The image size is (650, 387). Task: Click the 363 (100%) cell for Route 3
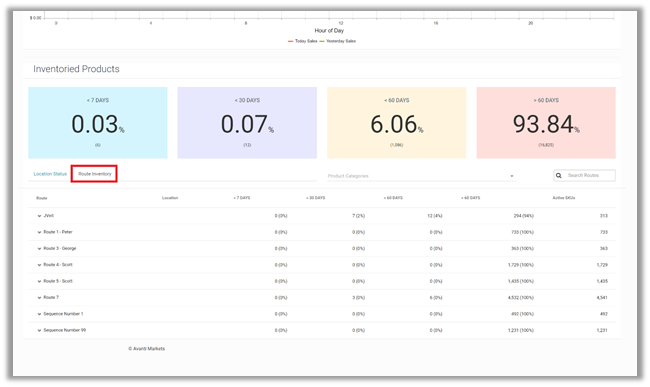coord(522,249)
